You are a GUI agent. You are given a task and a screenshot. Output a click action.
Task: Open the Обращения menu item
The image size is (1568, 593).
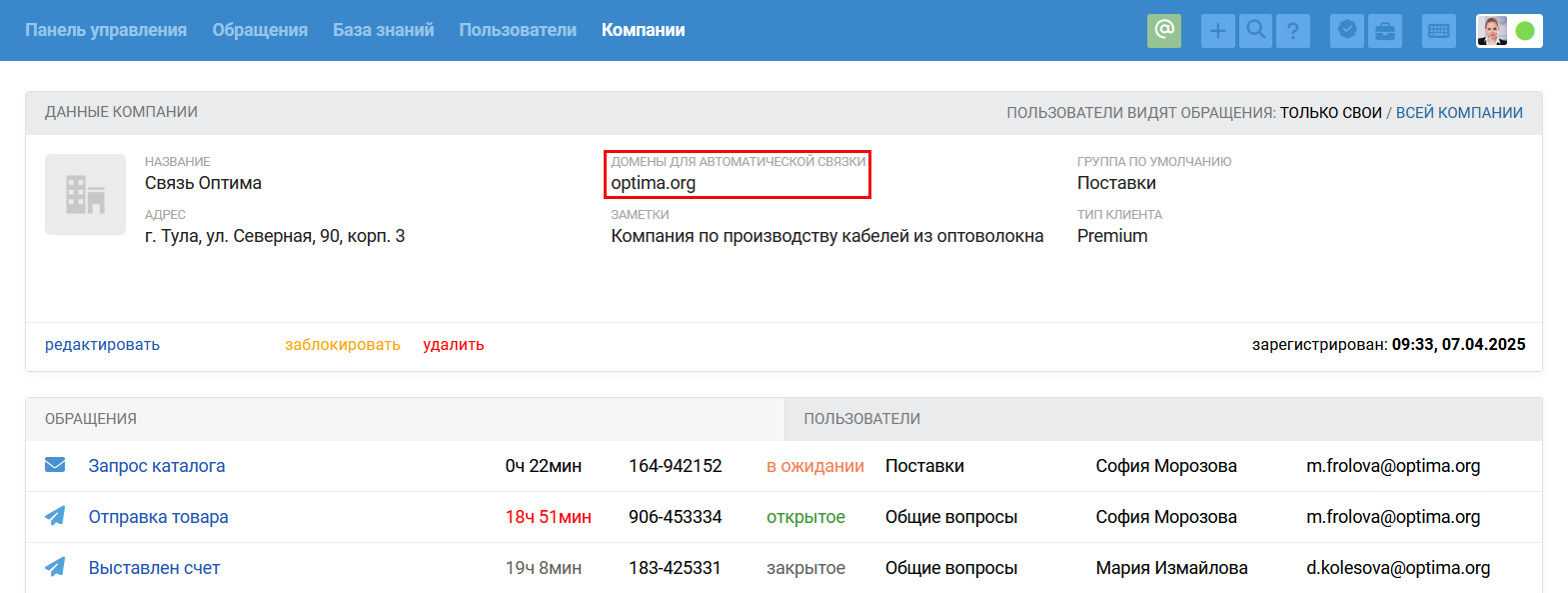[x=260, y=30]
